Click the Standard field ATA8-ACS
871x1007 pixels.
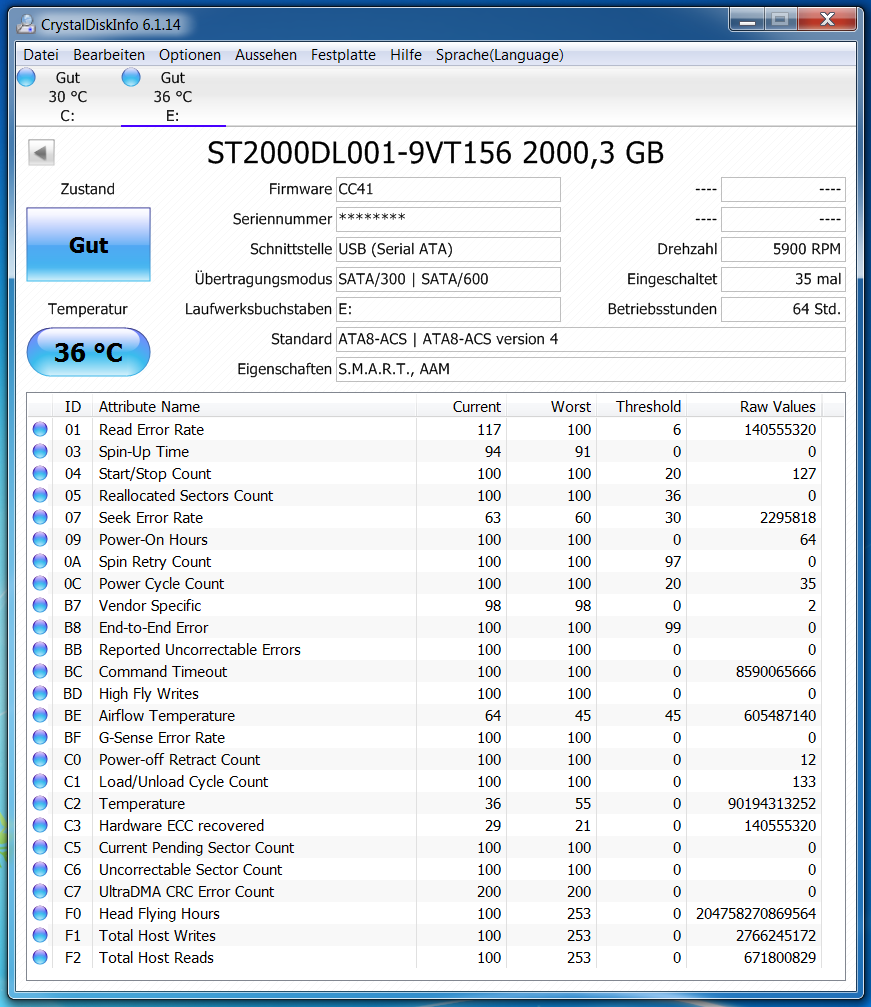pos(591,339)
